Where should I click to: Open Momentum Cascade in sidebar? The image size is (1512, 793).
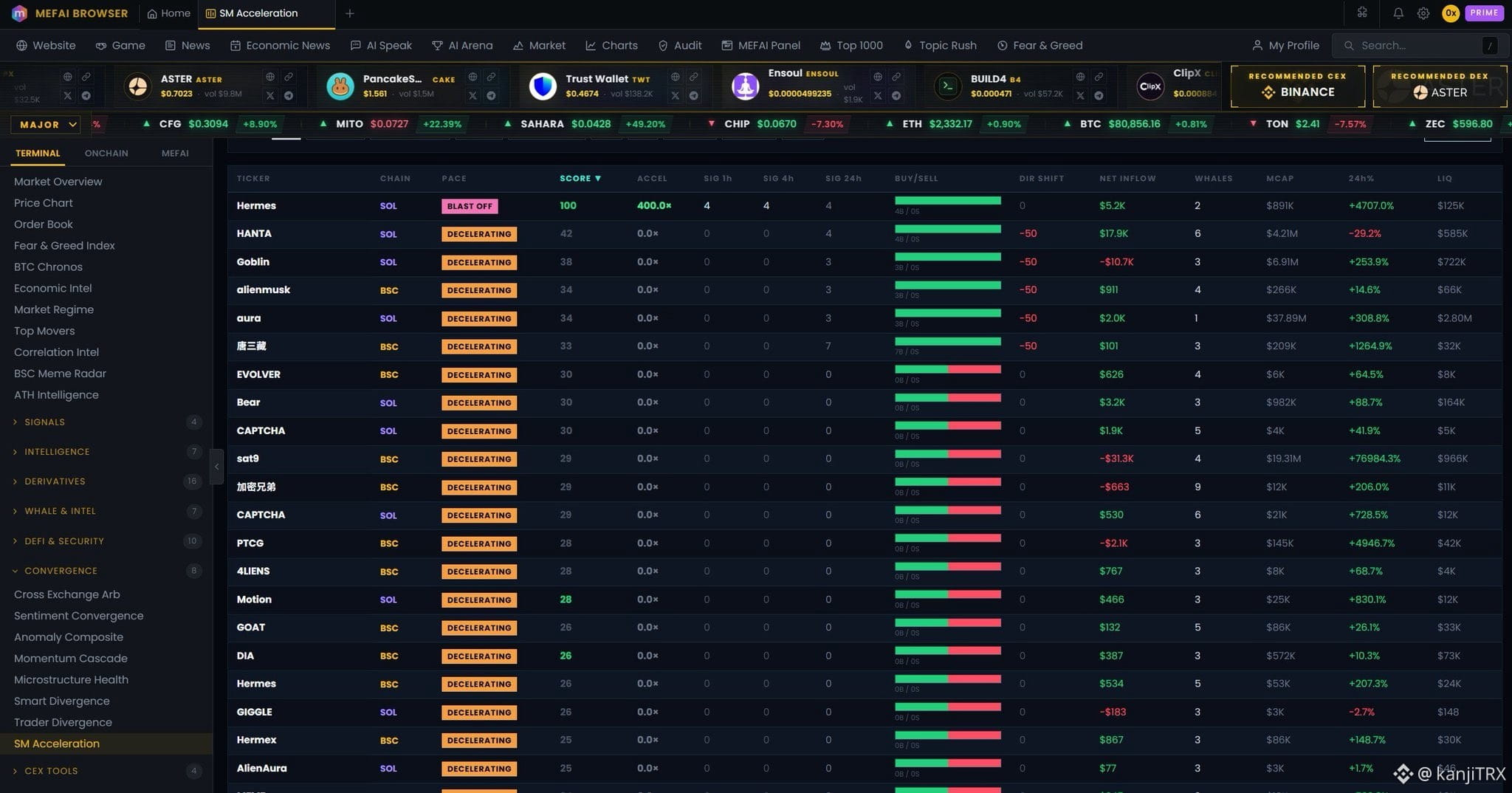click(x=71, y=659)
